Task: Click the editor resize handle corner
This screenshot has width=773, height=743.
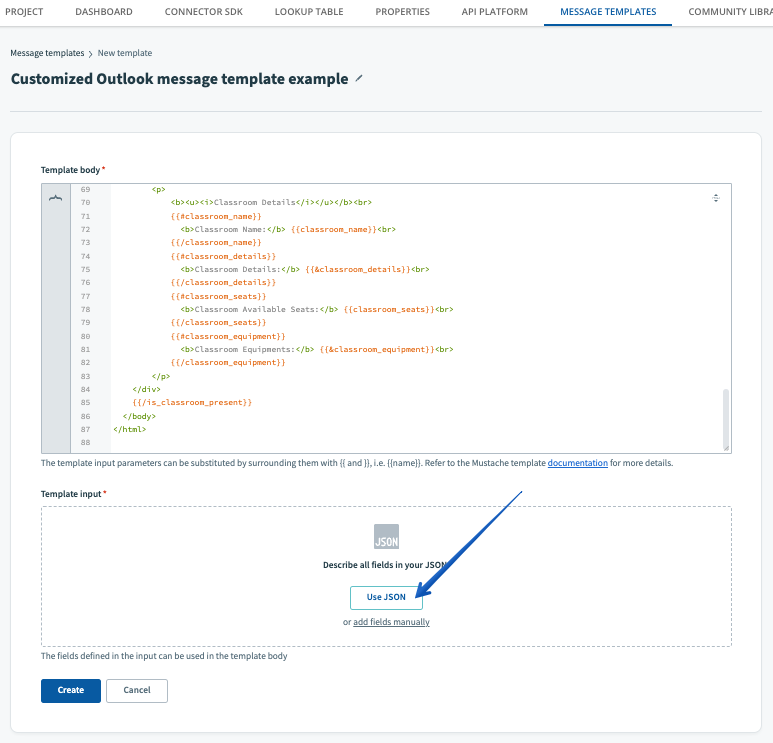Action: pos(726,448)
